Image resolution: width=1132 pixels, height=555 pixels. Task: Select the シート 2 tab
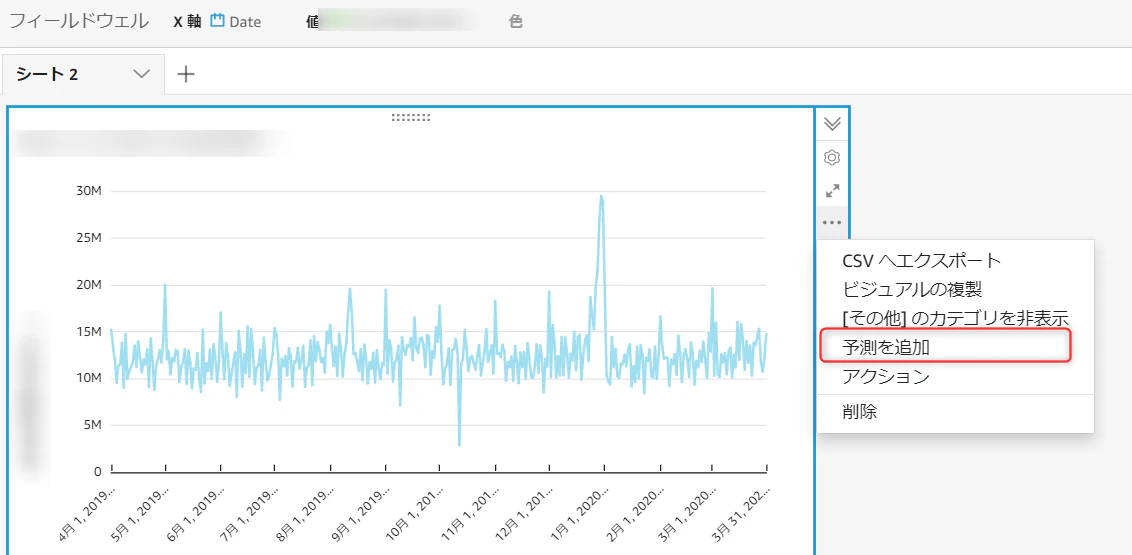tap(83, 74)
